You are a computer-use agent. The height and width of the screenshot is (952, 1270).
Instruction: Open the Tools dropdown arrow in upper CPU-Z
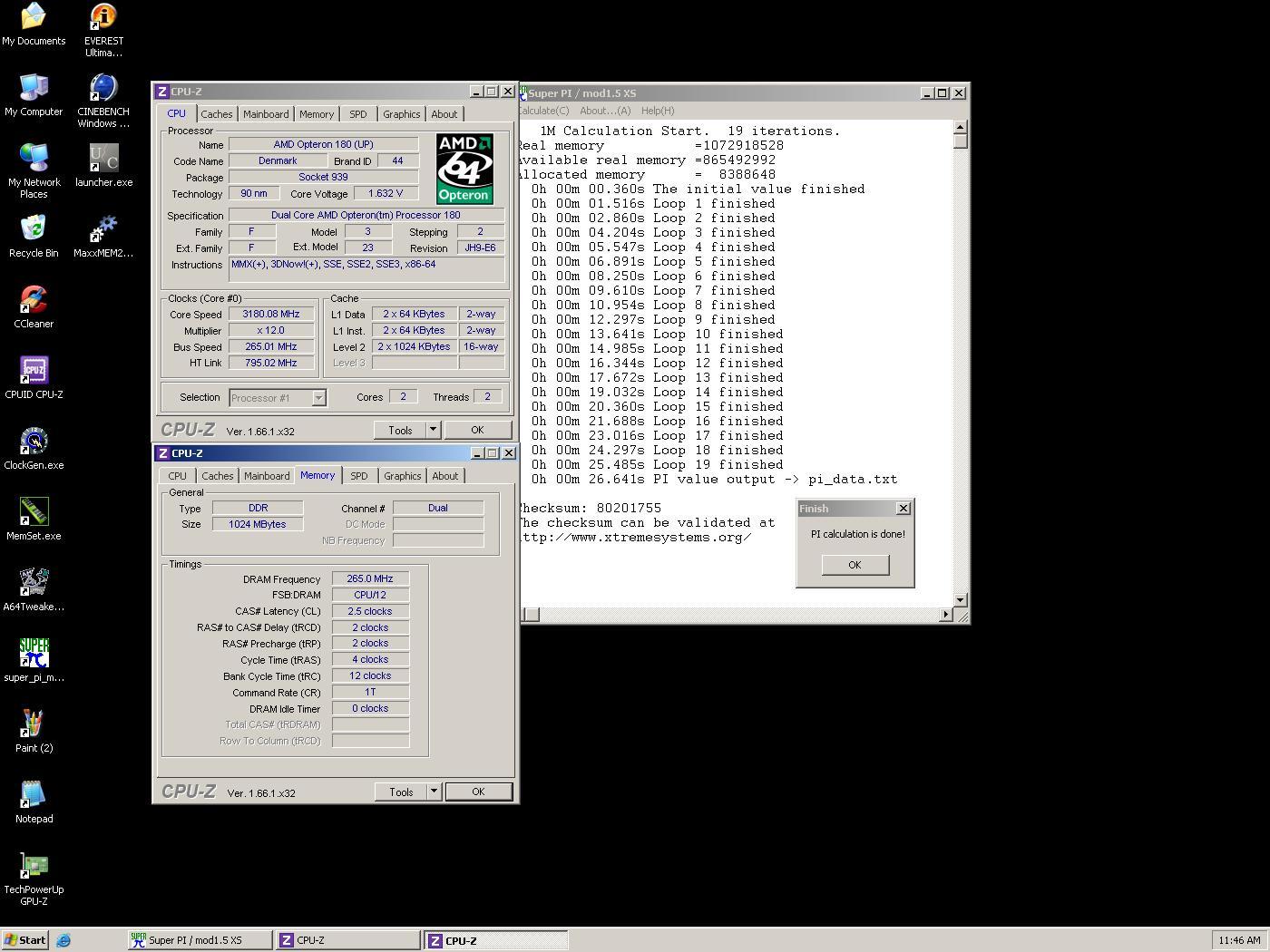point(433,430)
